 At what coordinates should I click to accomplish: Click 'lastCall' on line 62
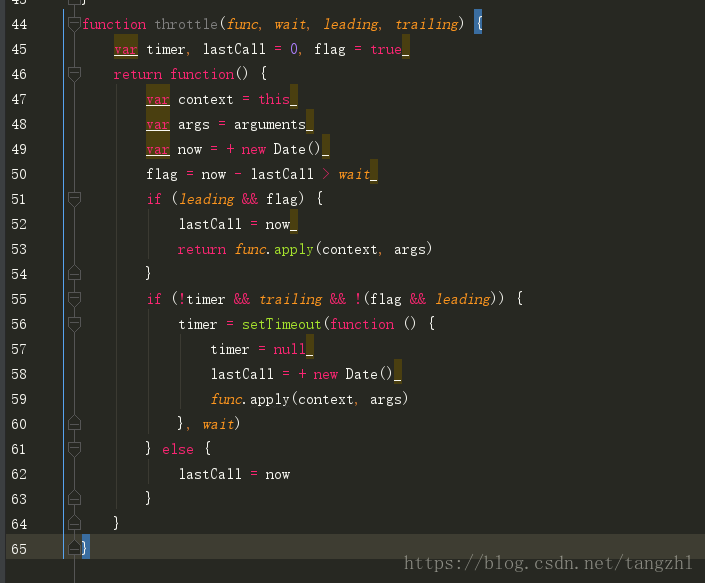pos(210,474)
